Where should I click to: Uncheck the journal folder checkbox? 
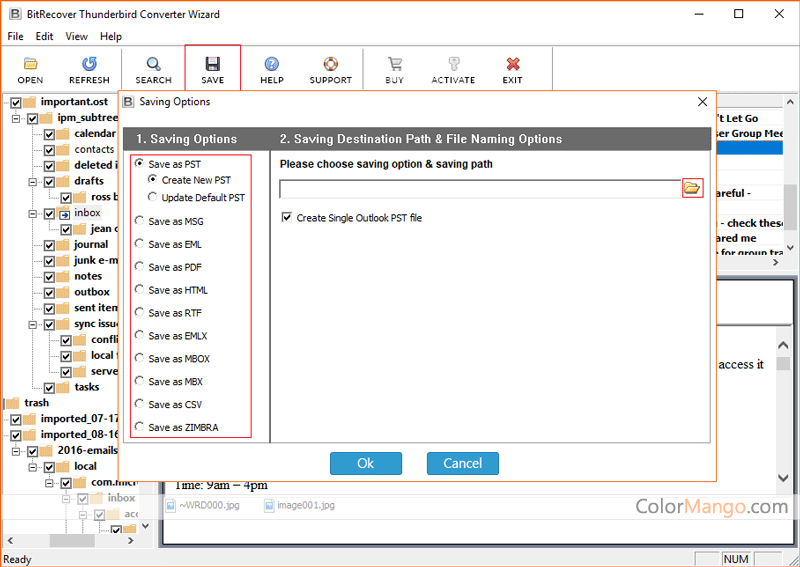[x=49, y=245]
